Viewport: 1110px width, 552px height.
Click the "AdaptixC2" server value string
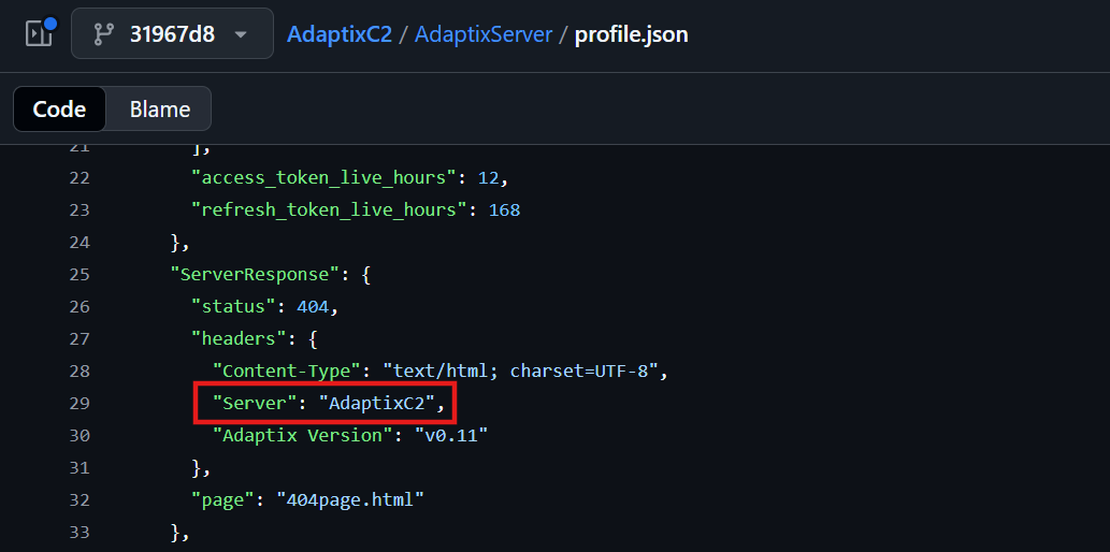click(375, 403)
